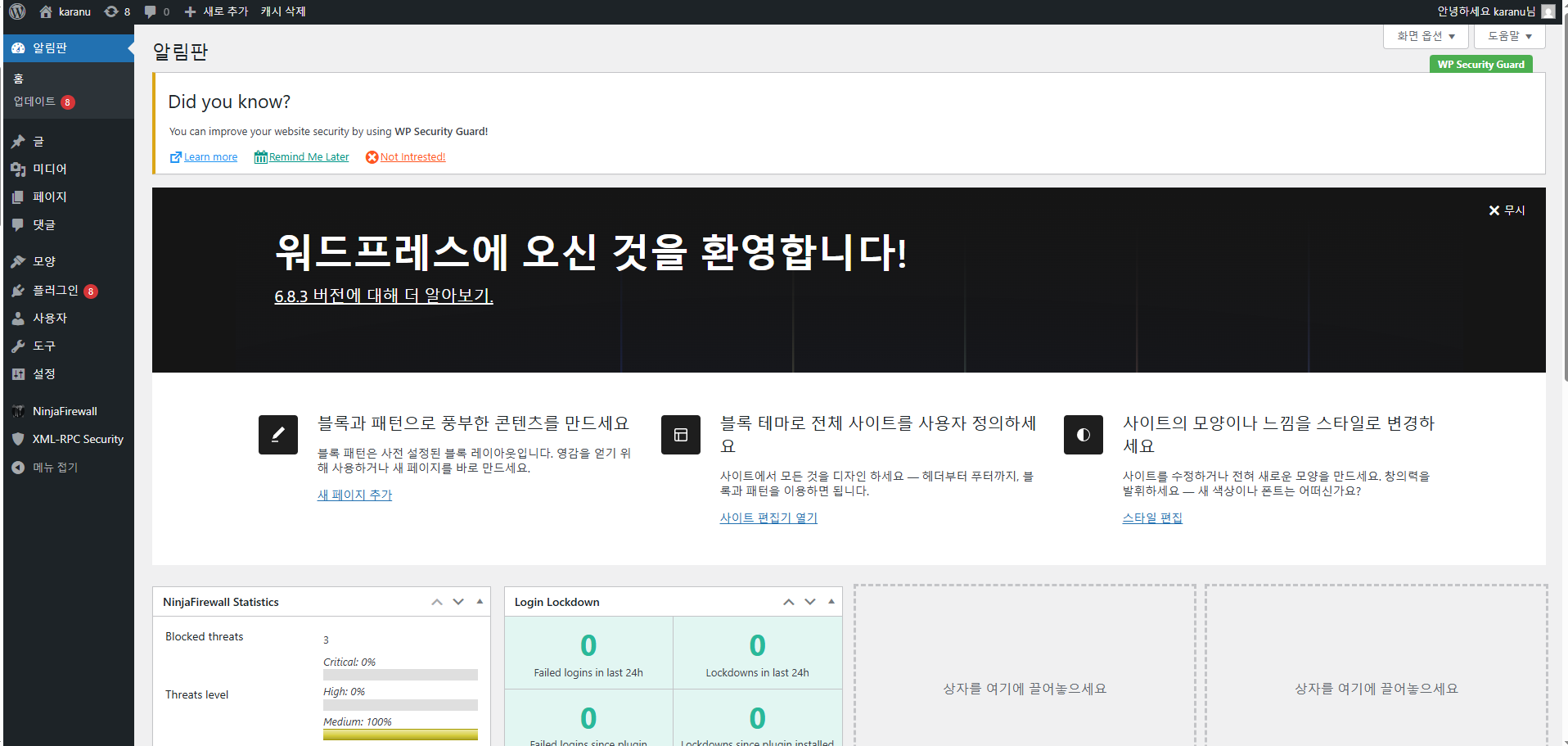Click the 안녕하세요 karanu님 greeting
Screen dimensions: 1568x746
[1486, 11]
